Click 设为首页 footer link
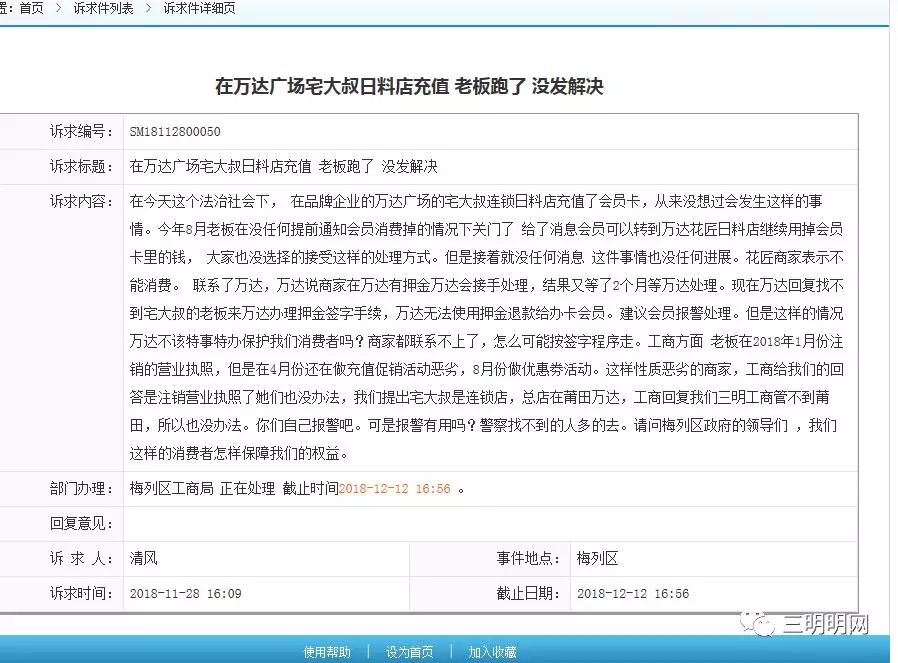 click(x=409, y=652)
